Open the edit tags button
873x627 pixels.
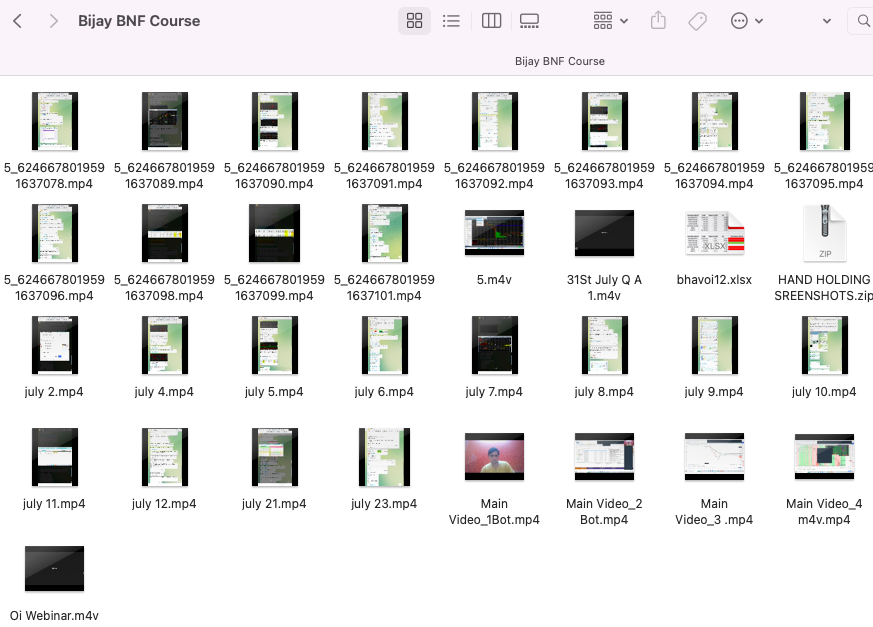(698, 21)
